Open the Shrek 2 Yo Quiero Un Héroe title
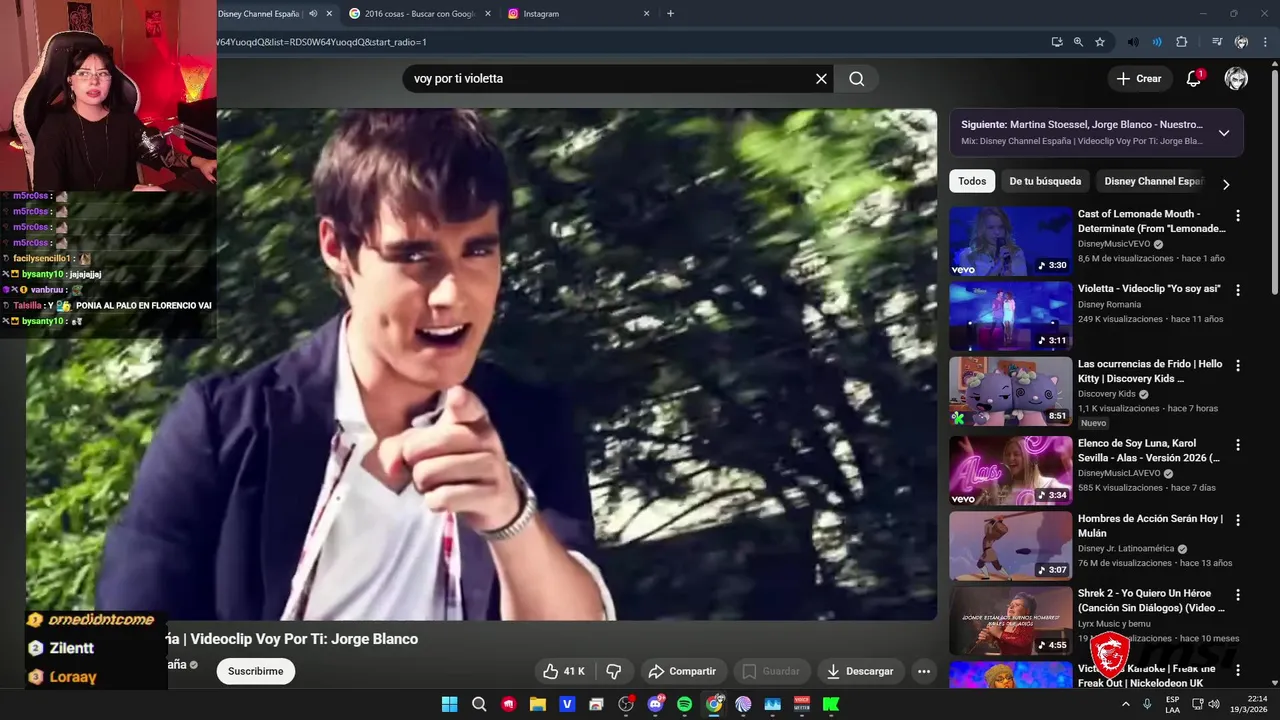1280x720 pixels. [x=1151, y=600]
